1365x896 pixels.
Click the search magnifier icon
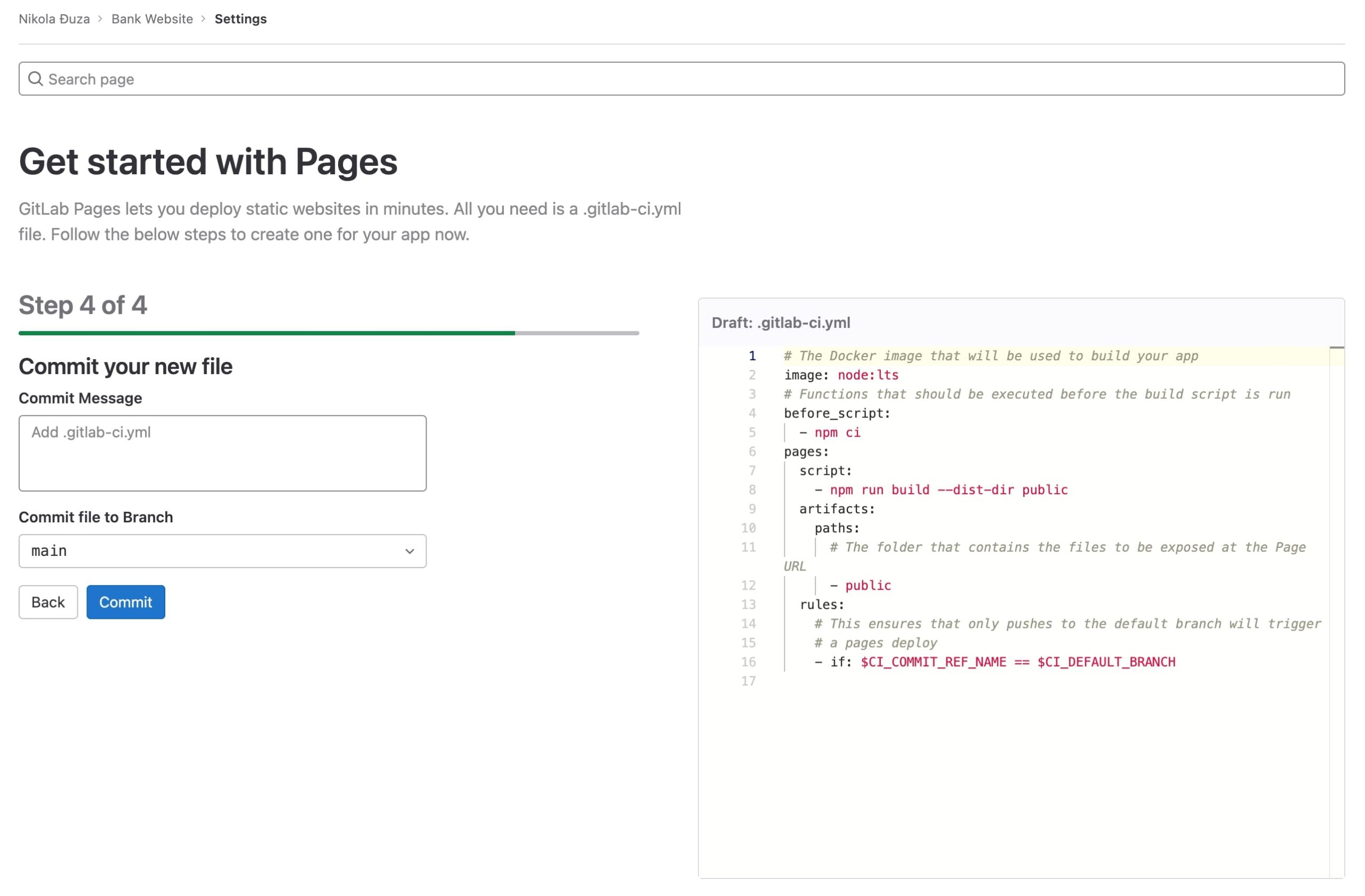[36, 78]
